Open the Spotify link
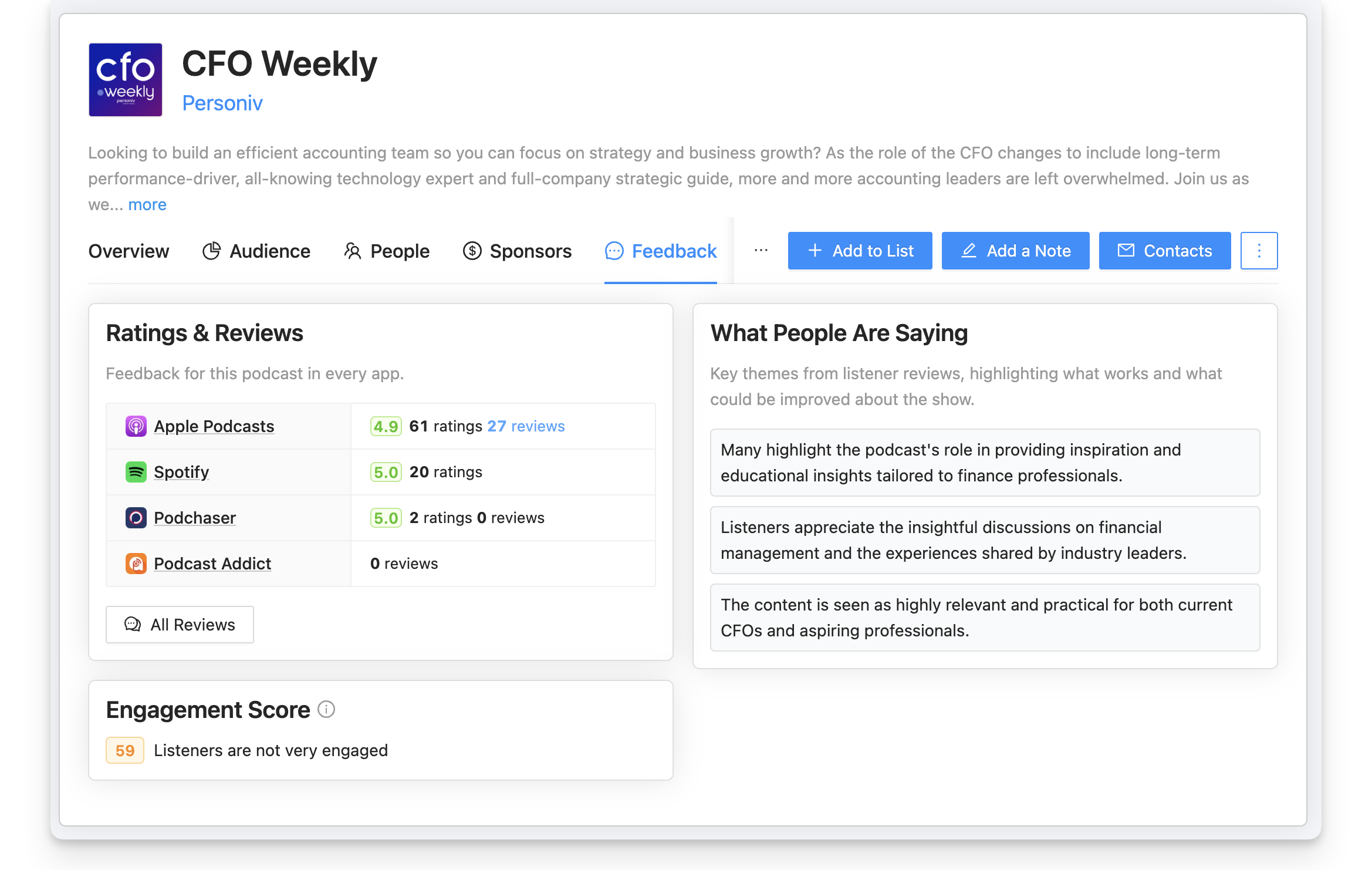 click(x=181, y=472)
